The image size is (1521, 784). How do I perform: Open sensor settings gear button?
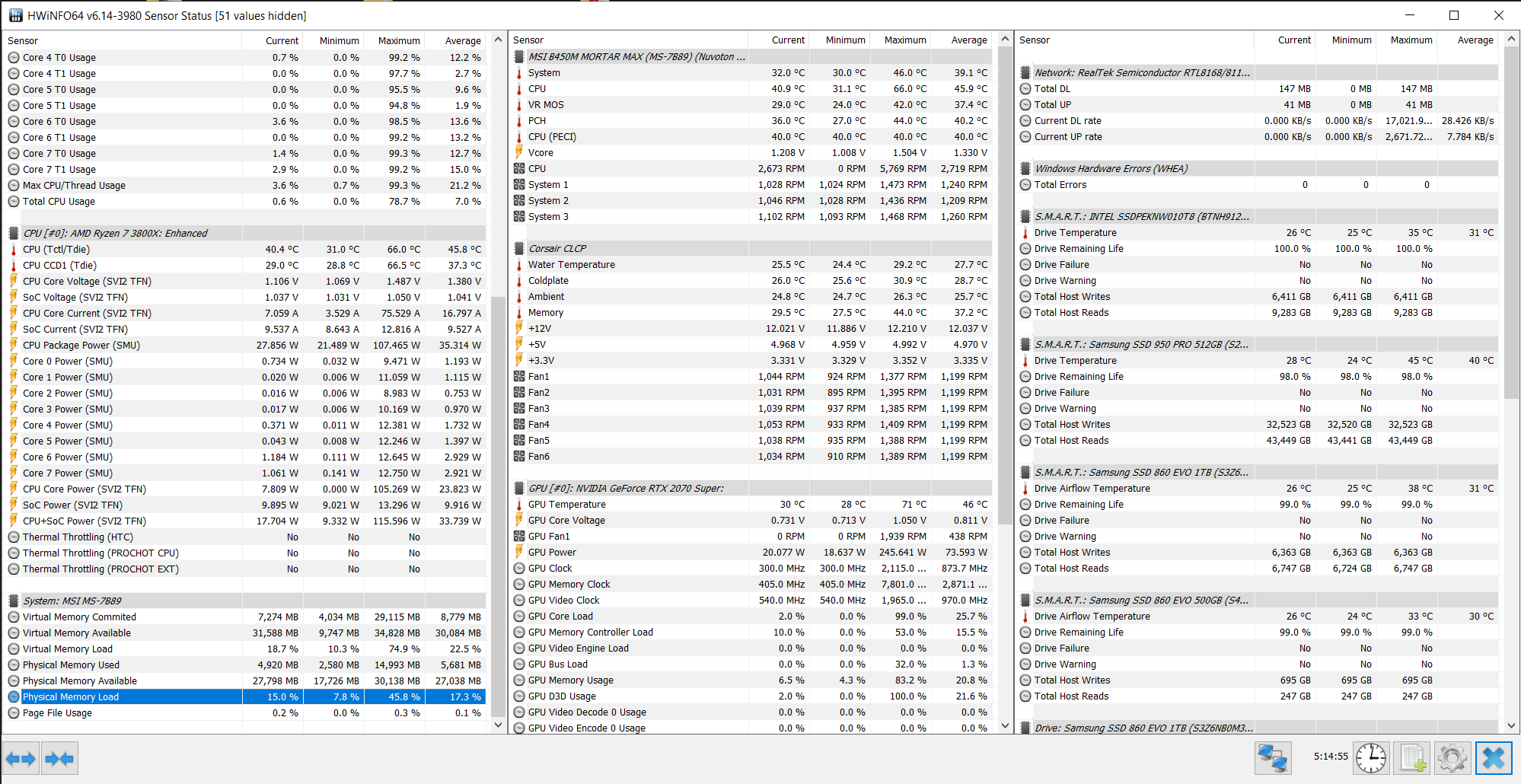pyautogui.click(x=1452, y=758)
